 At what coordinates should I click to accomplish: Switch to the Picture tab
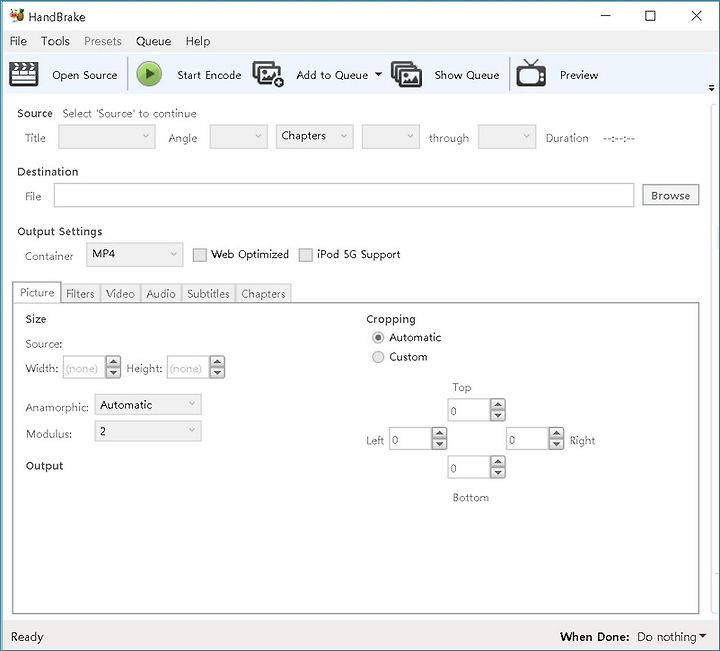(37, 292)
